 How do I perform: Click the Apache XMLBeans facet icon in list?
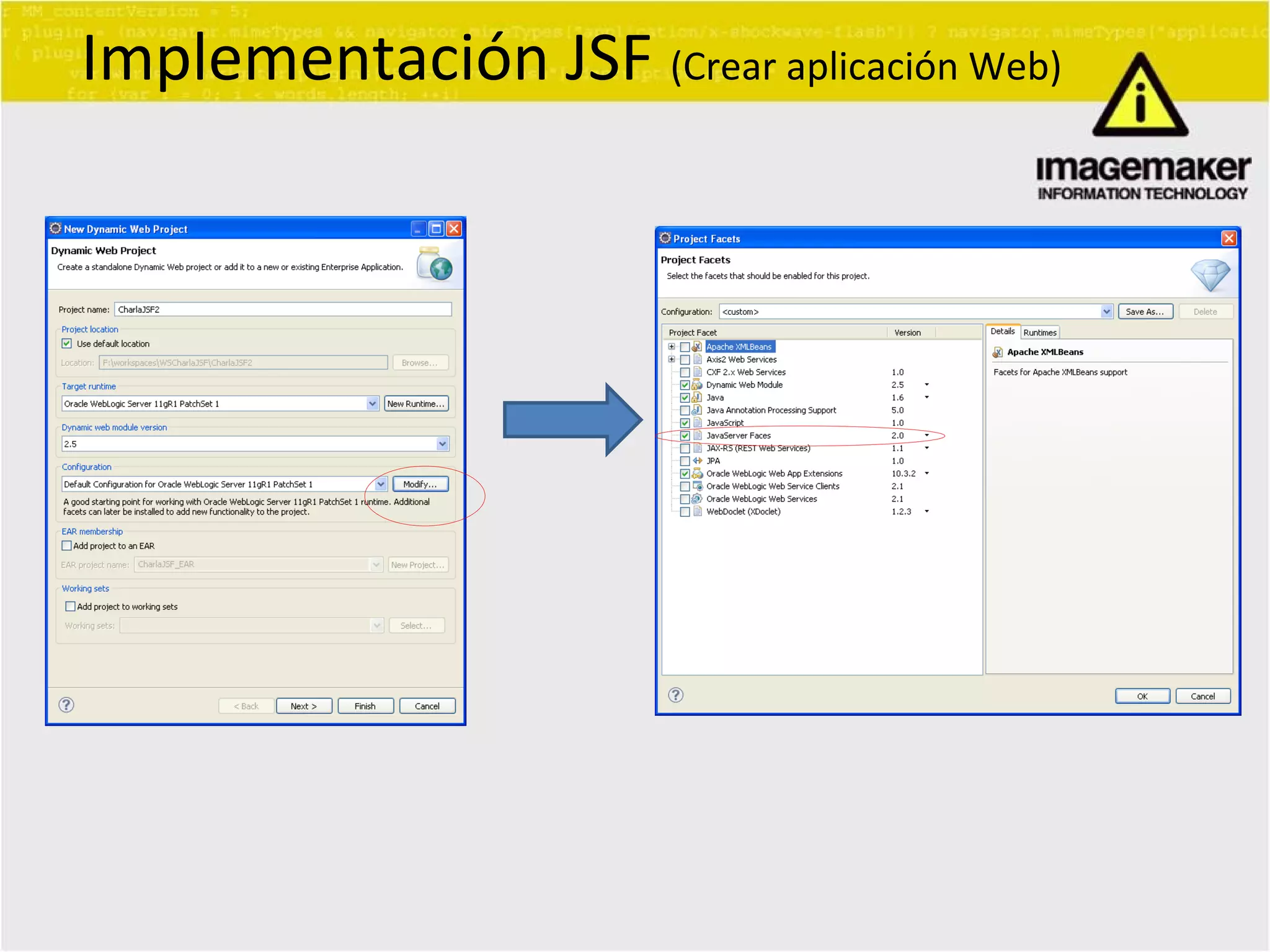697,347
